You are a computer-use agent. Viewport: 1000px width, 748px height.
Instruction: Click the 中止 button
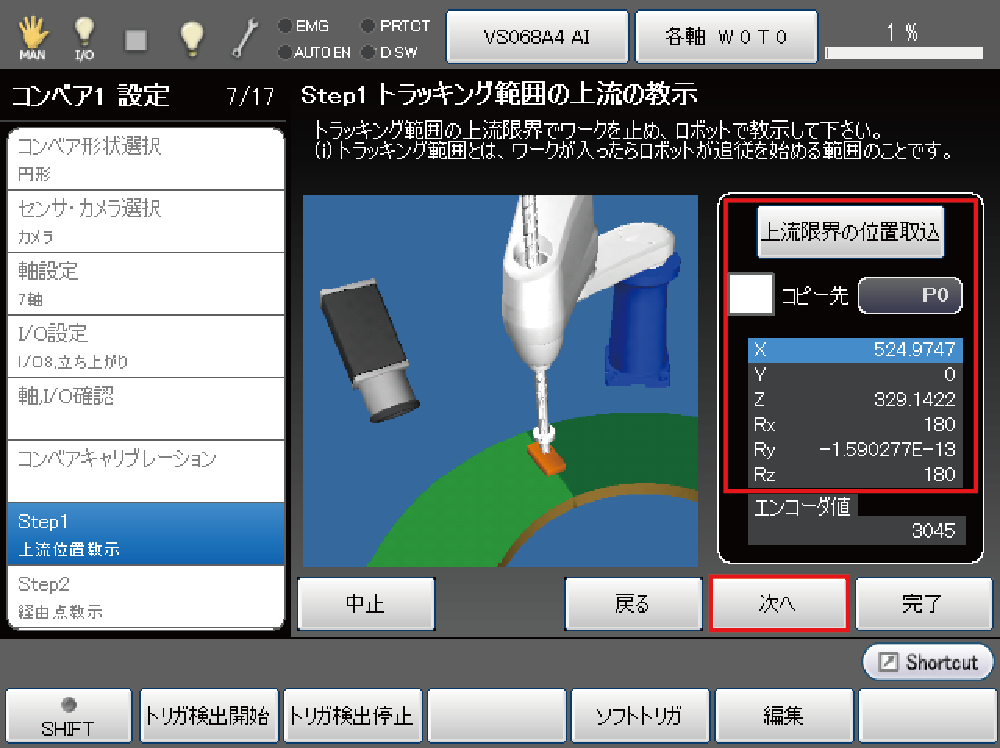pyautogui.click(x=366, y=604)
